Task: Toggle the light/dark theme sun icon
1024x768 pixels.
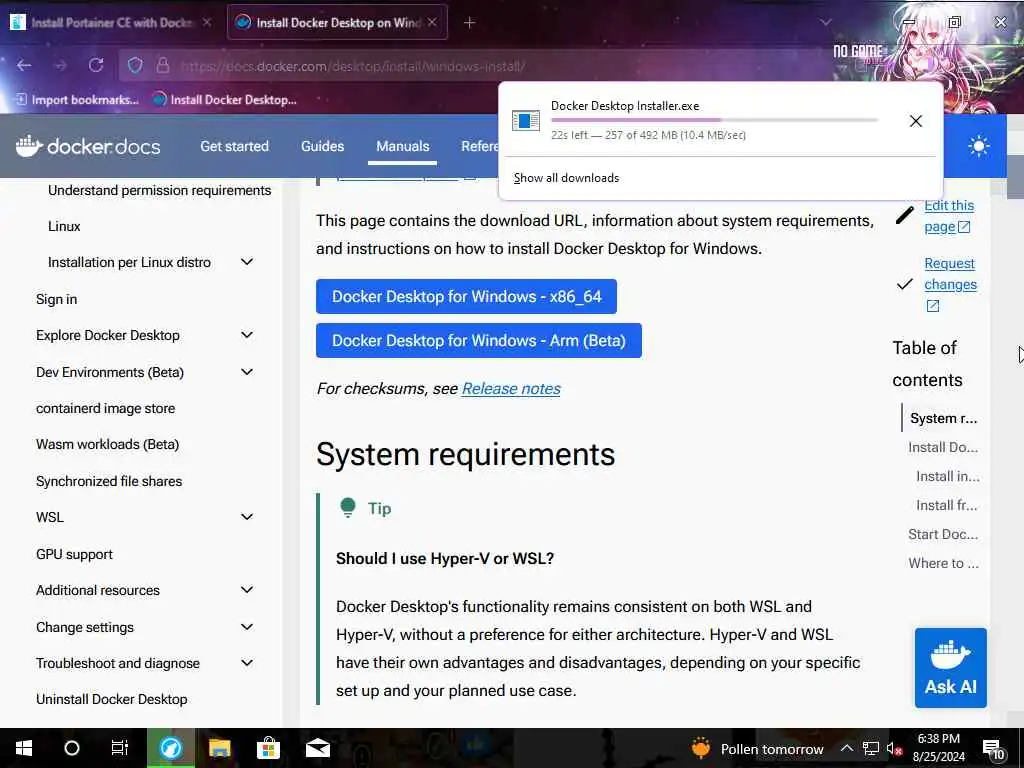Action: click(x=978, y=146)
